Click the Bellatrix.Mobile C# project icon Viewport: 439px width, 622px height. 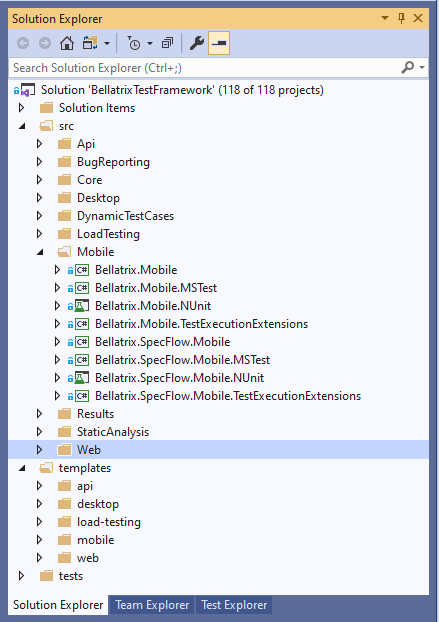click(82, 270)
